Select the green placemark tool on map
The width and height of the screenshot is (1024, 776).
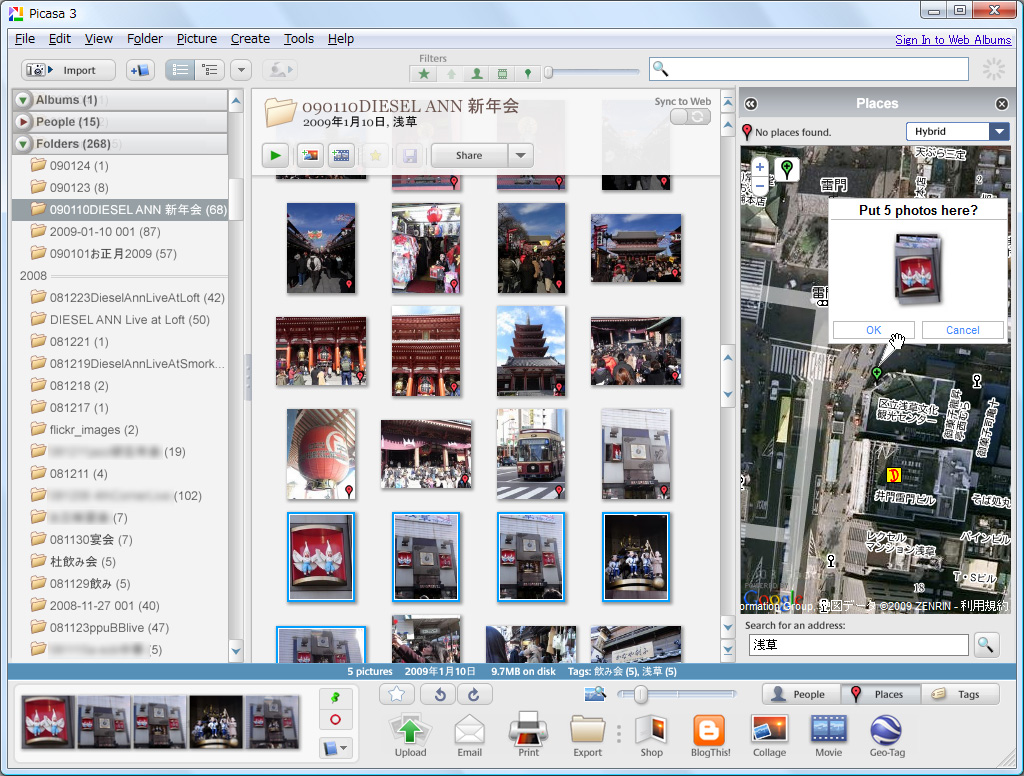[787, 170]
